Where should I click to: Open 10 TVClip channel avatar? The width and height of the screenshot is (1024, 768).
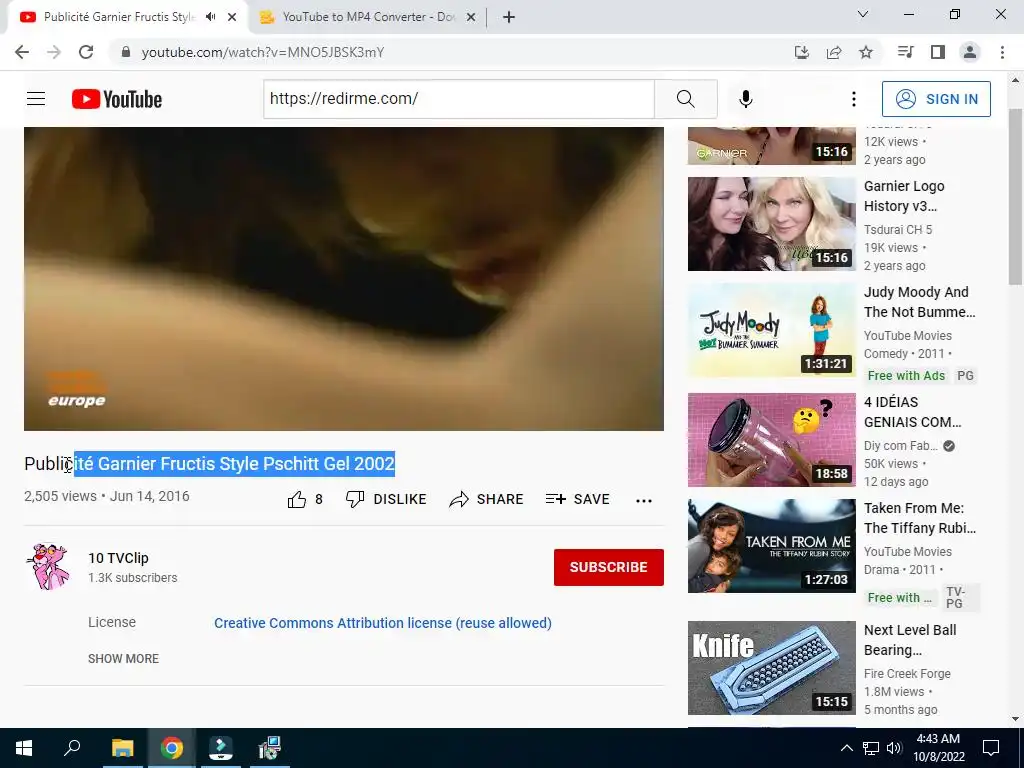click(x=48, y=567)
